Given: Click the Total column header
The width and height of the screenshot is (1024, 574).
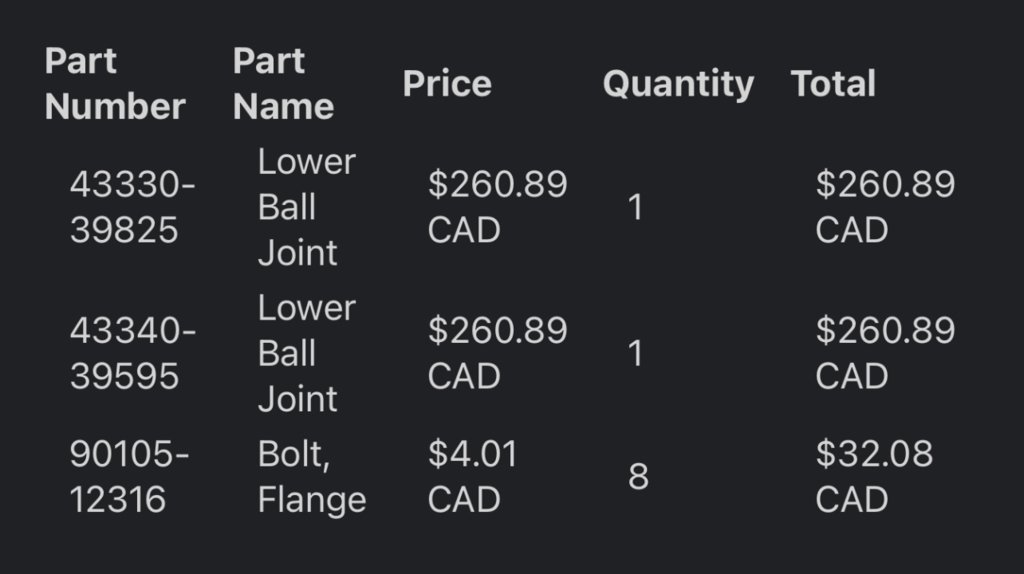Looking at the screenshot, I should click(x=833, y=84).
